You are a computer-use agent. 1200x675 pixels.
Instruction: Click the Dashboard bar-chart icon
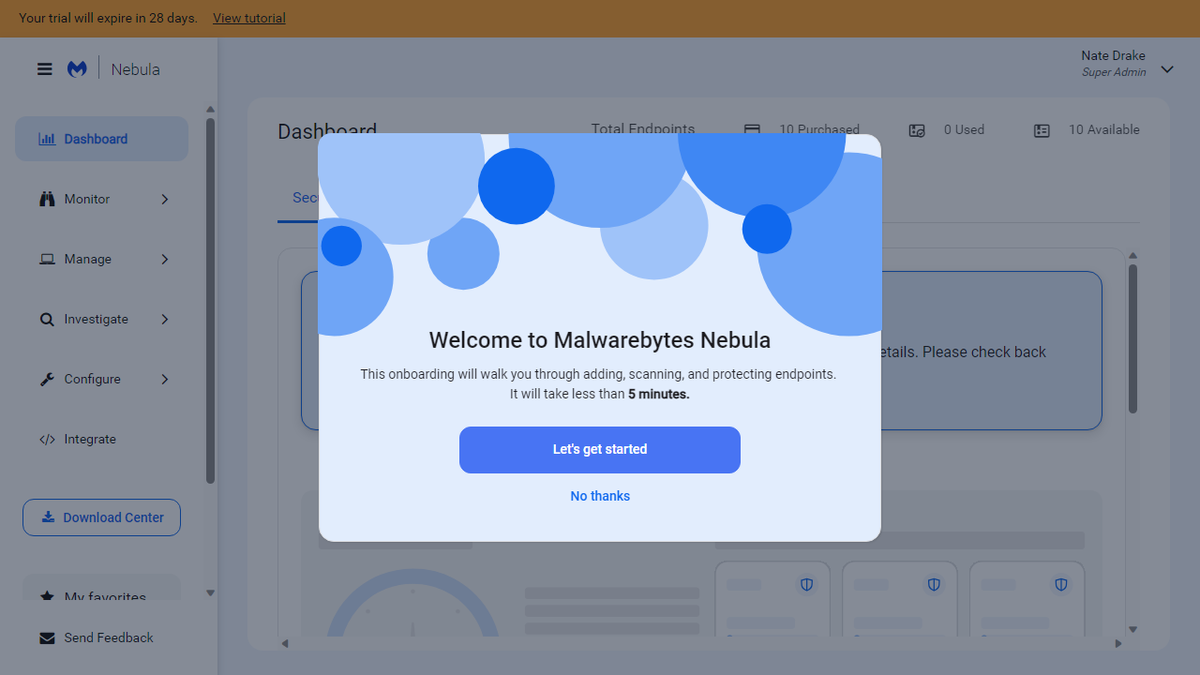click(x=48, y=138)
